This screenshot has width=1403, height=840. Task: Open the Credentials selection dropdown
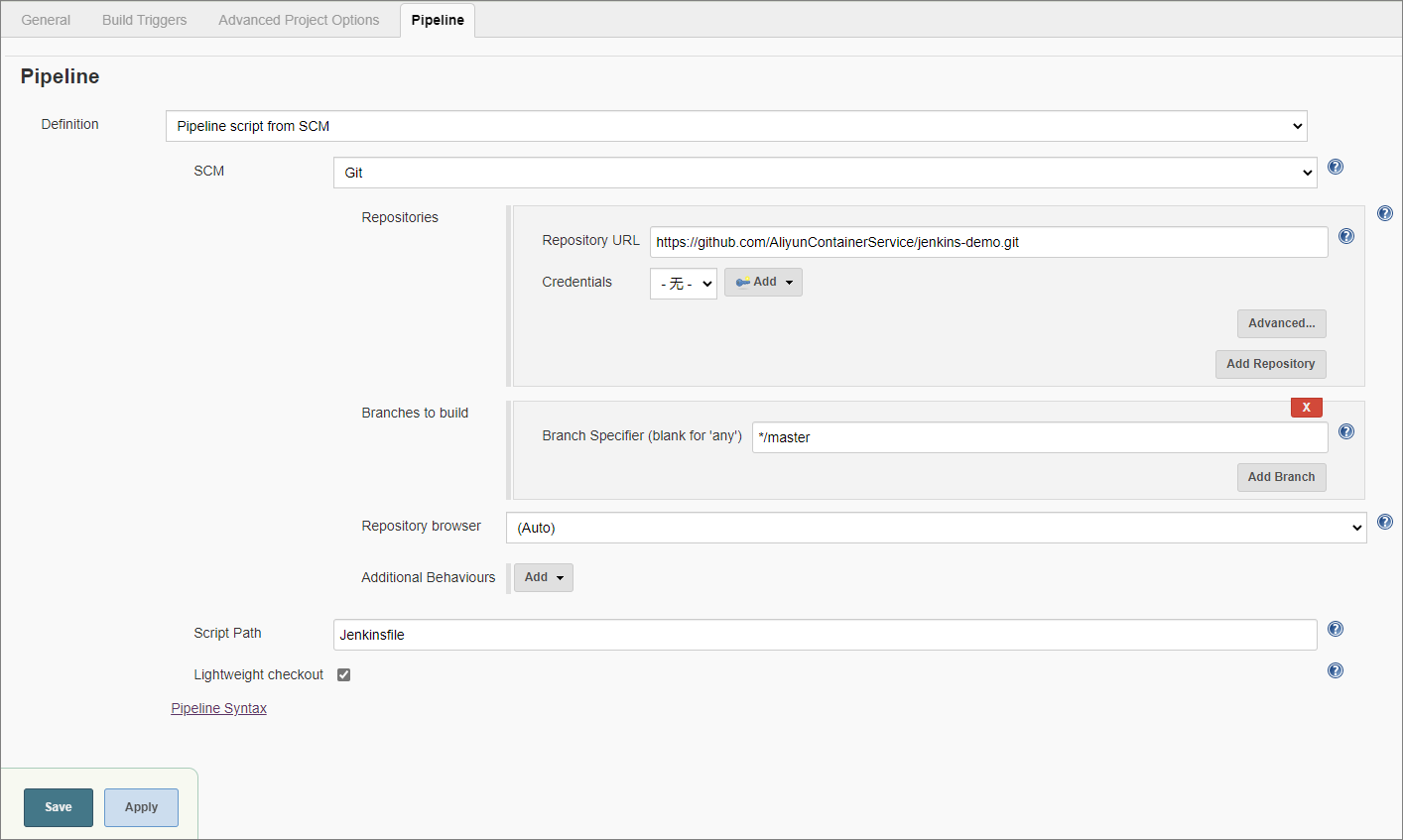point(684,284)
